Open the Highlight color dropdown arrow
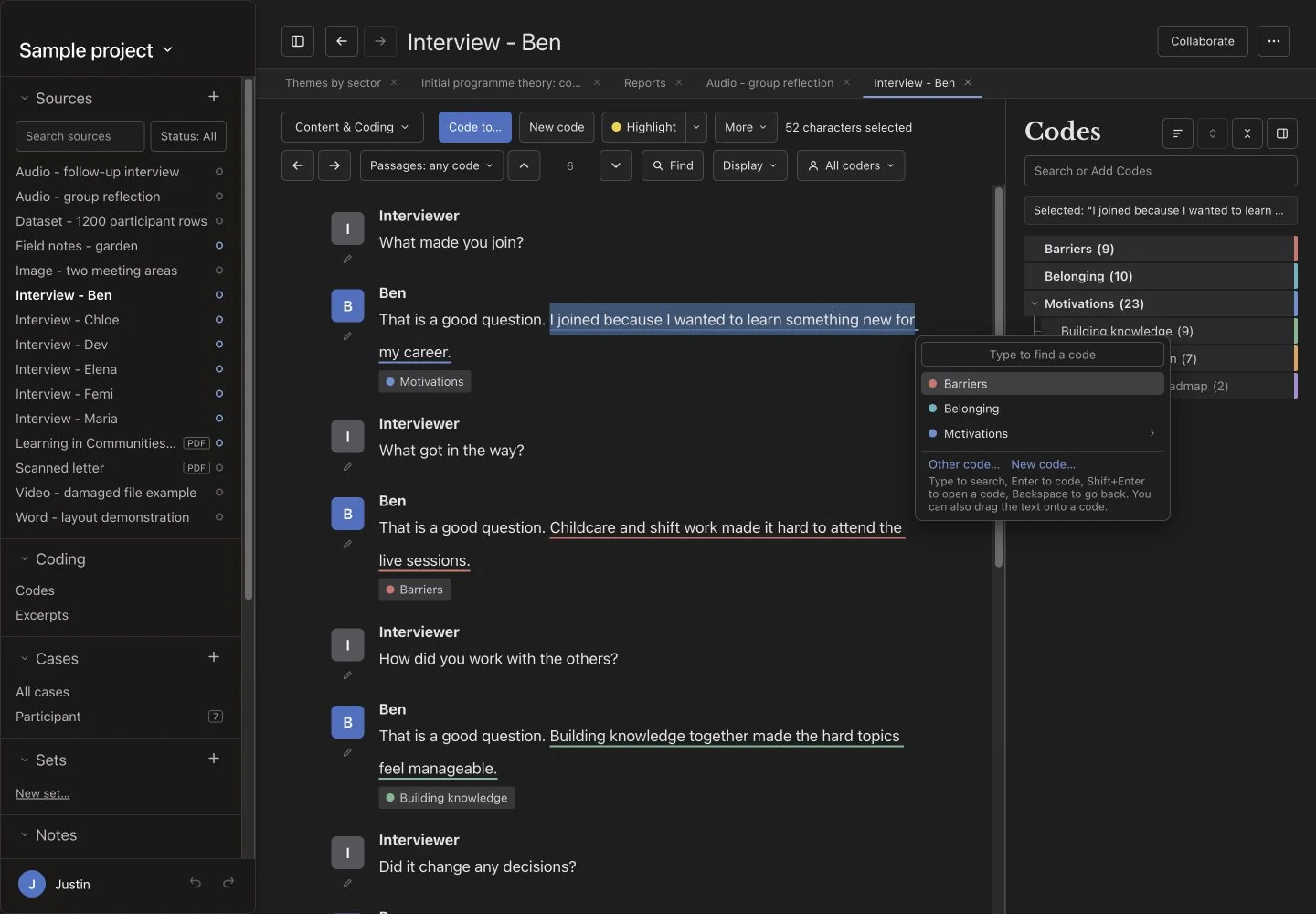This screenshot has height=914, width=1316. pyautogui.click(x=696, y=127)
